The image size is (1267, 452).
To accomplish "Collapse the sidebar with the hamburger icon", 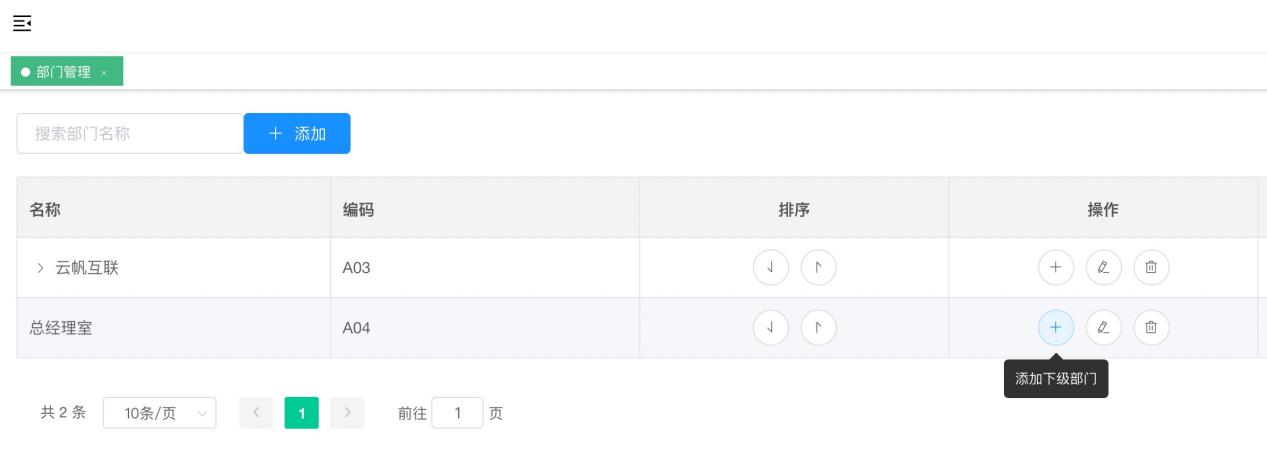I will coord(21,22).
